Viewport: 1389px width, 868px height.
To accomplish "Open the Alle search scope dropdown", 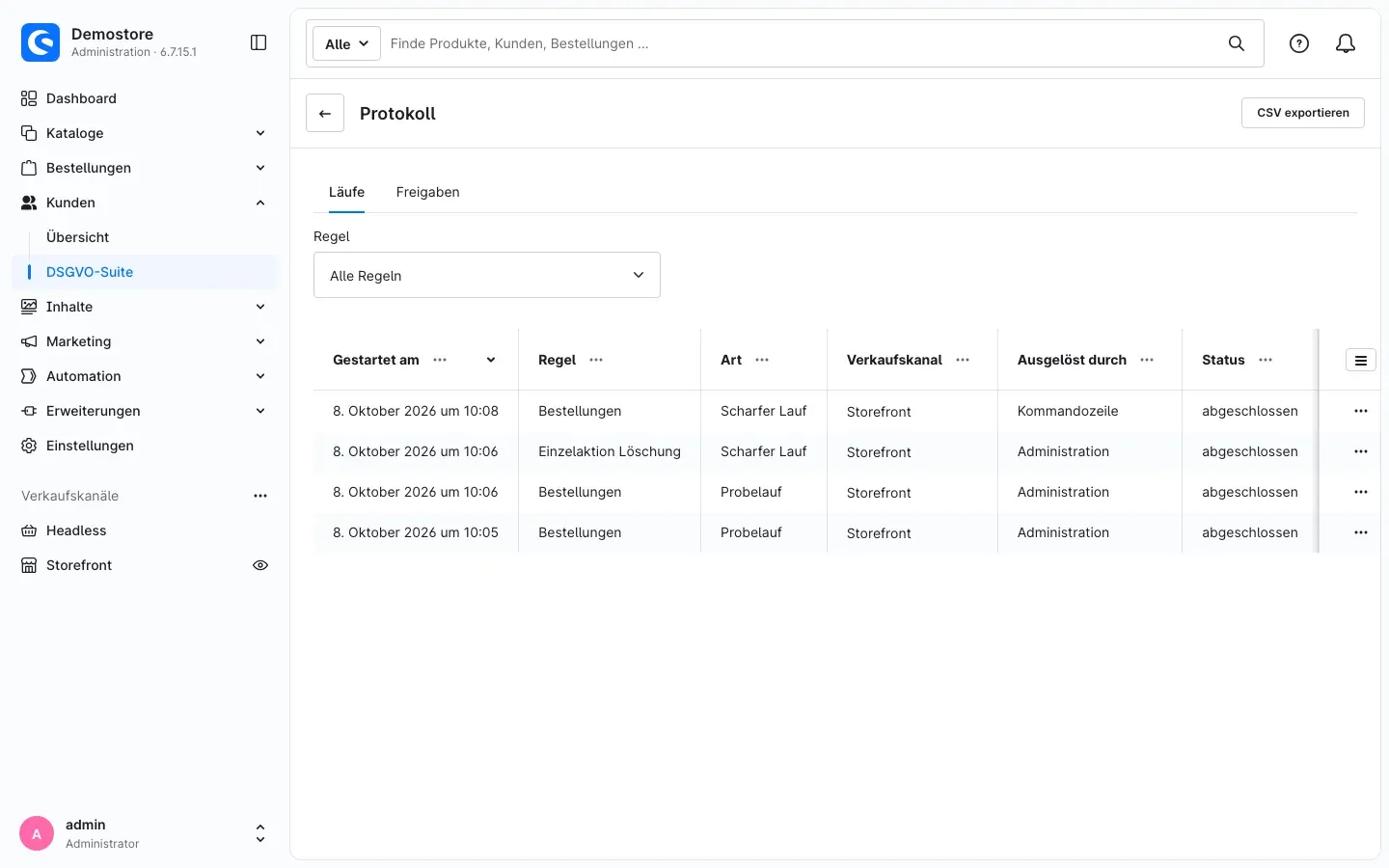I will pos(346,43).
